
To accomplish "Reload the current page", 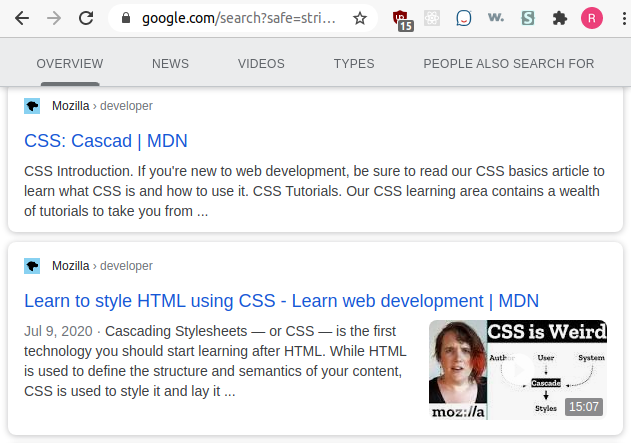I will 86,18.
